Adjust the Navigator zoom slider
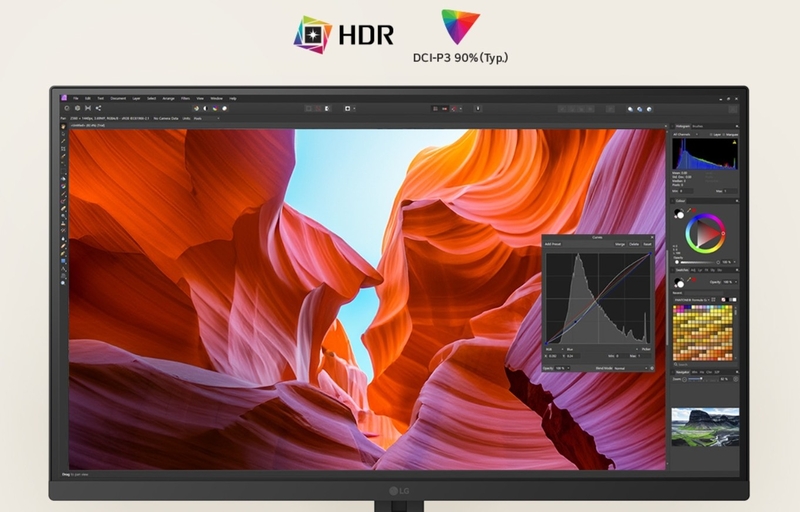 point(702,379)
